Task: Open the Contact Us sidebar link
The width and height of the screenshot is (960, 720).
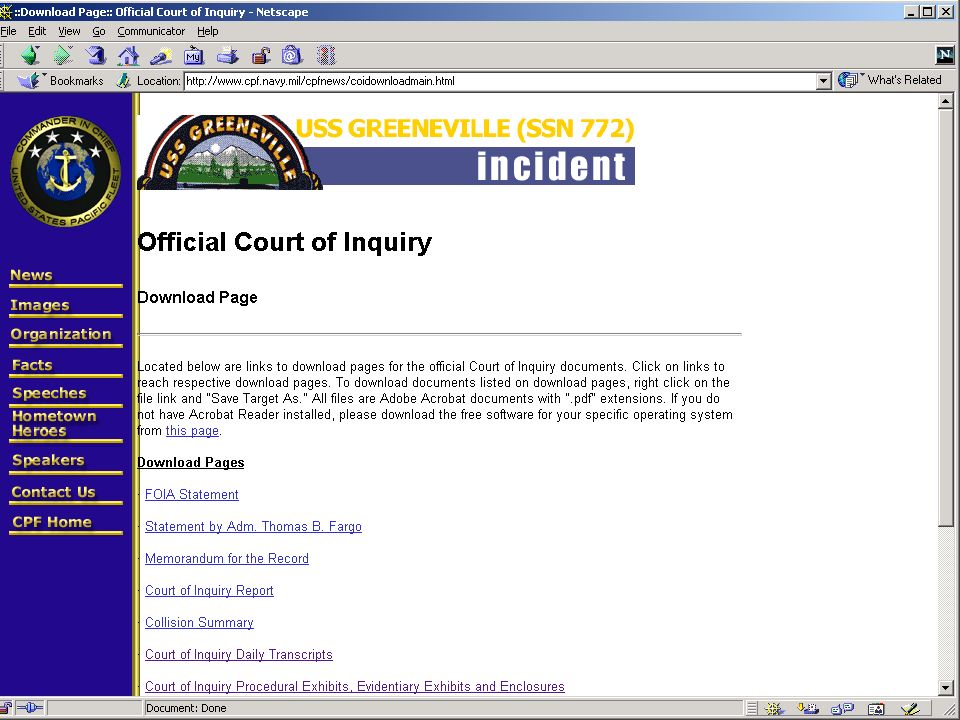Action: pos(53,492)
